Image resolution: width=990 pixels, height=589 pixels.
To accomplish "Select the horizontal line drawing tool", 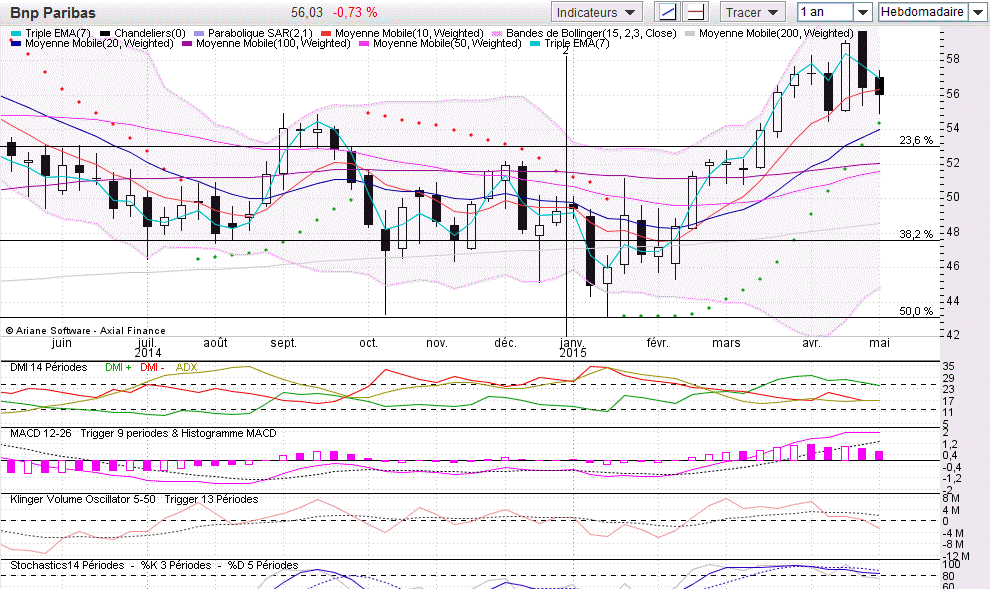I will (x=696, y=12).
